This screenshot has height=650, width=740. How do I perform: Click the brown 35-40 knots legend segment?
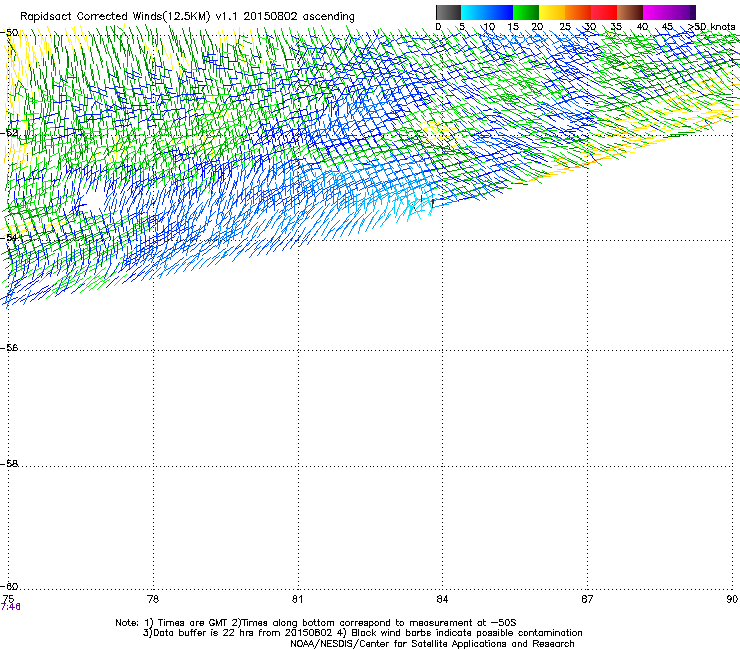coord(630,12)
